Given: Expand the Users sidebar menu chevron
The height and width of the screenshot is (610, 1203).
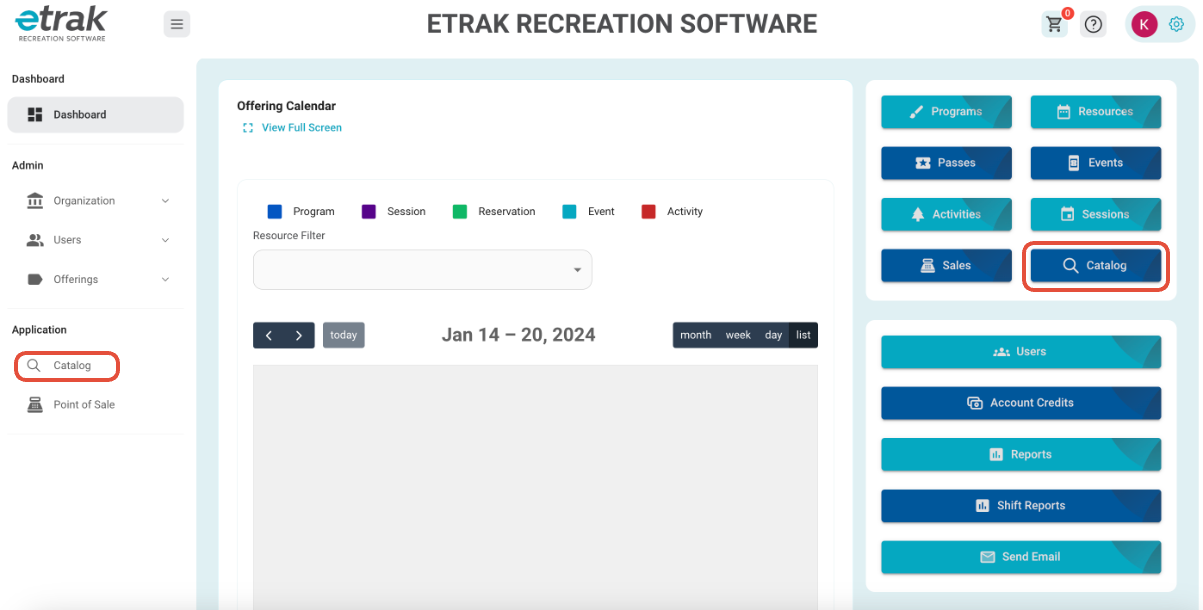Looking at the screenshot, I should [165, 240].
